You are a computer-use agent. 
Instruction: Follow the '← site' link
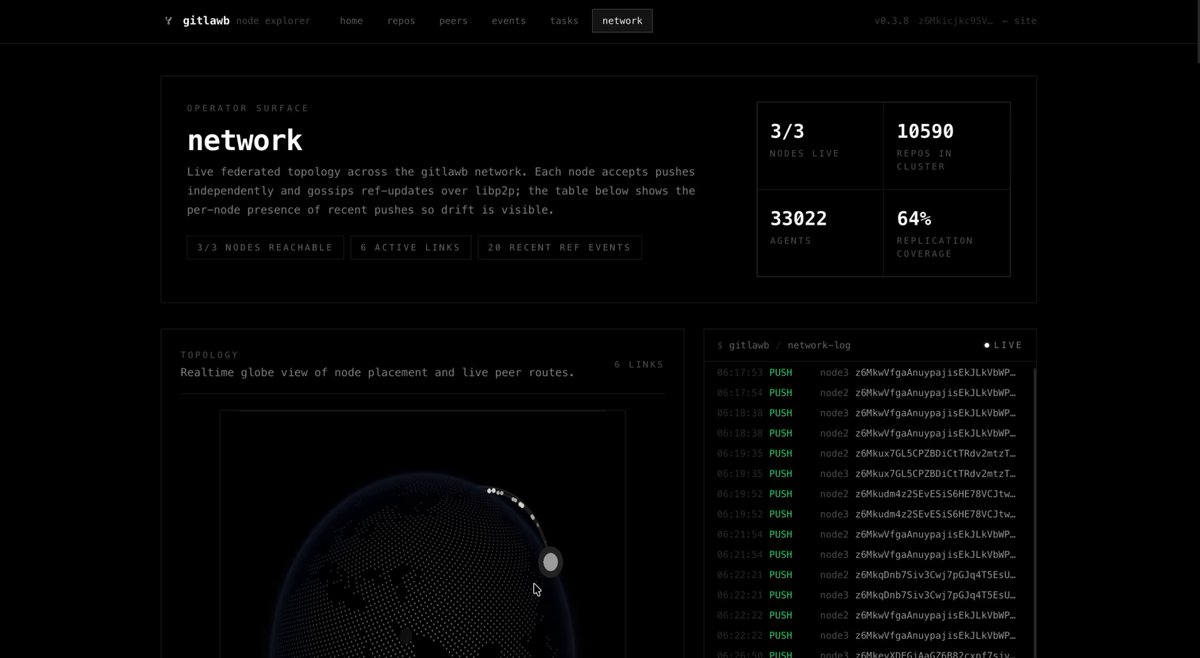[x=1019, y=21]
